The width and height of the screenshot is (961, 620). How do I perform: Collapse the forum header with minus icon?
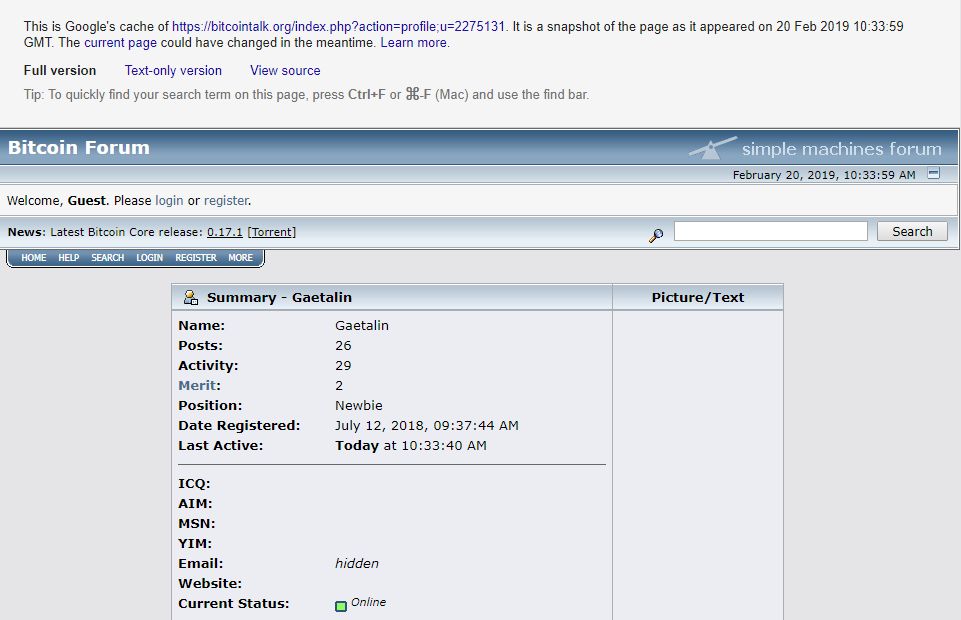pyautogui.click(x=933, y=174)
